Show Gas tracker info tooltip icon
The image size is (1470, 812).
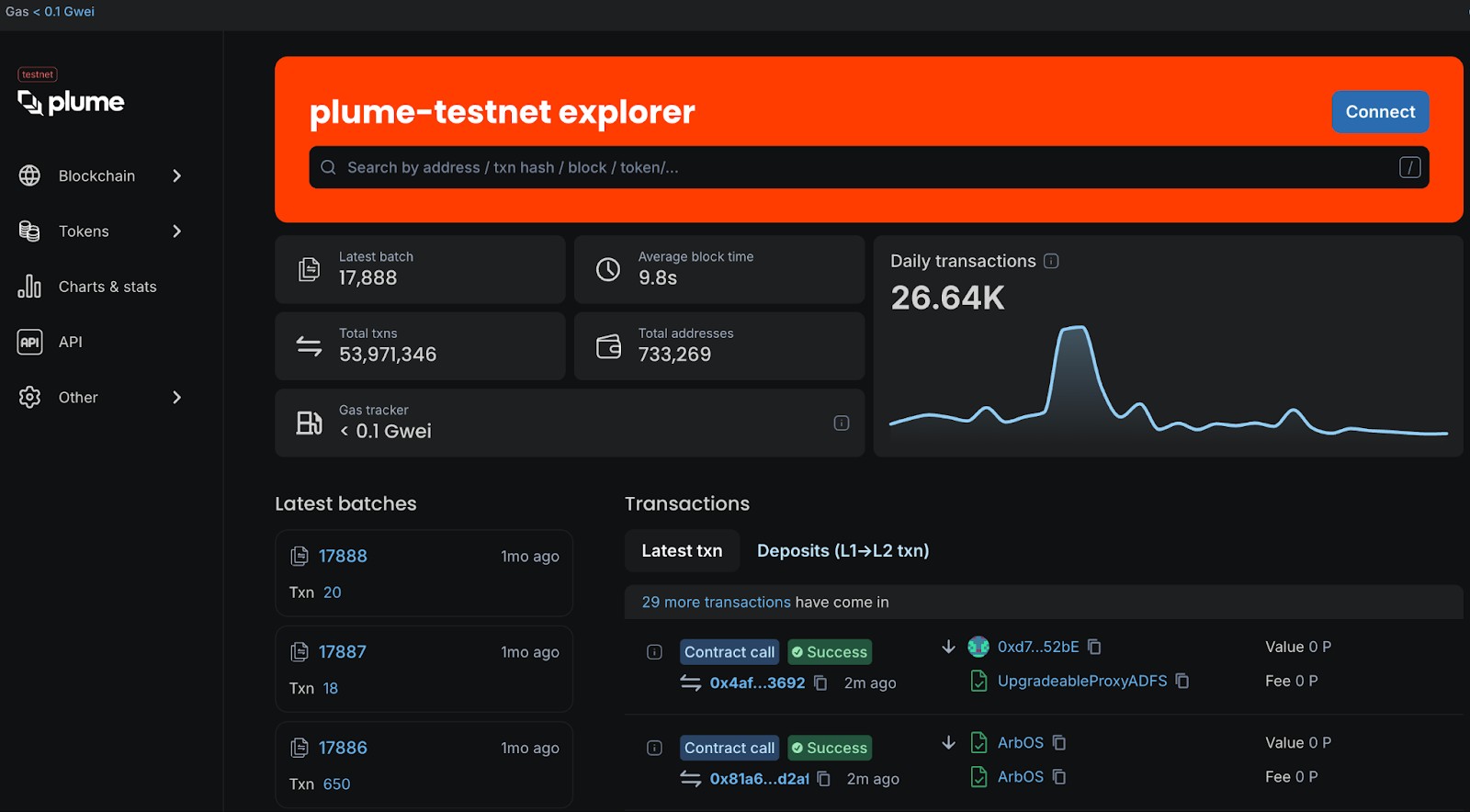point(841,423)
